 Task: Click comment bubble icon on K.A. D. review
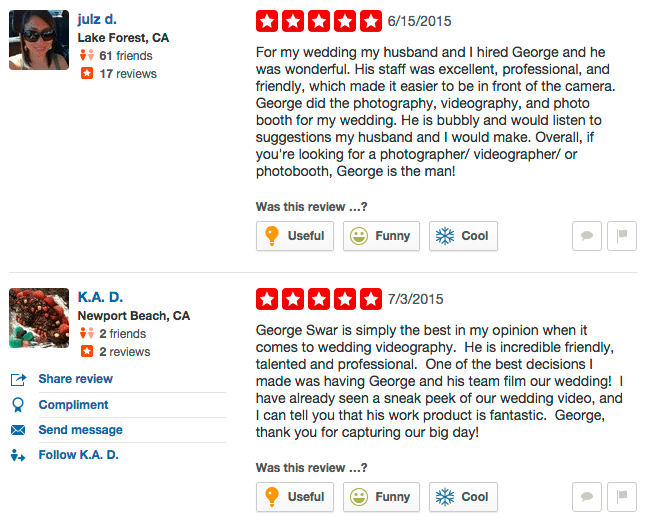pos(587,497)
